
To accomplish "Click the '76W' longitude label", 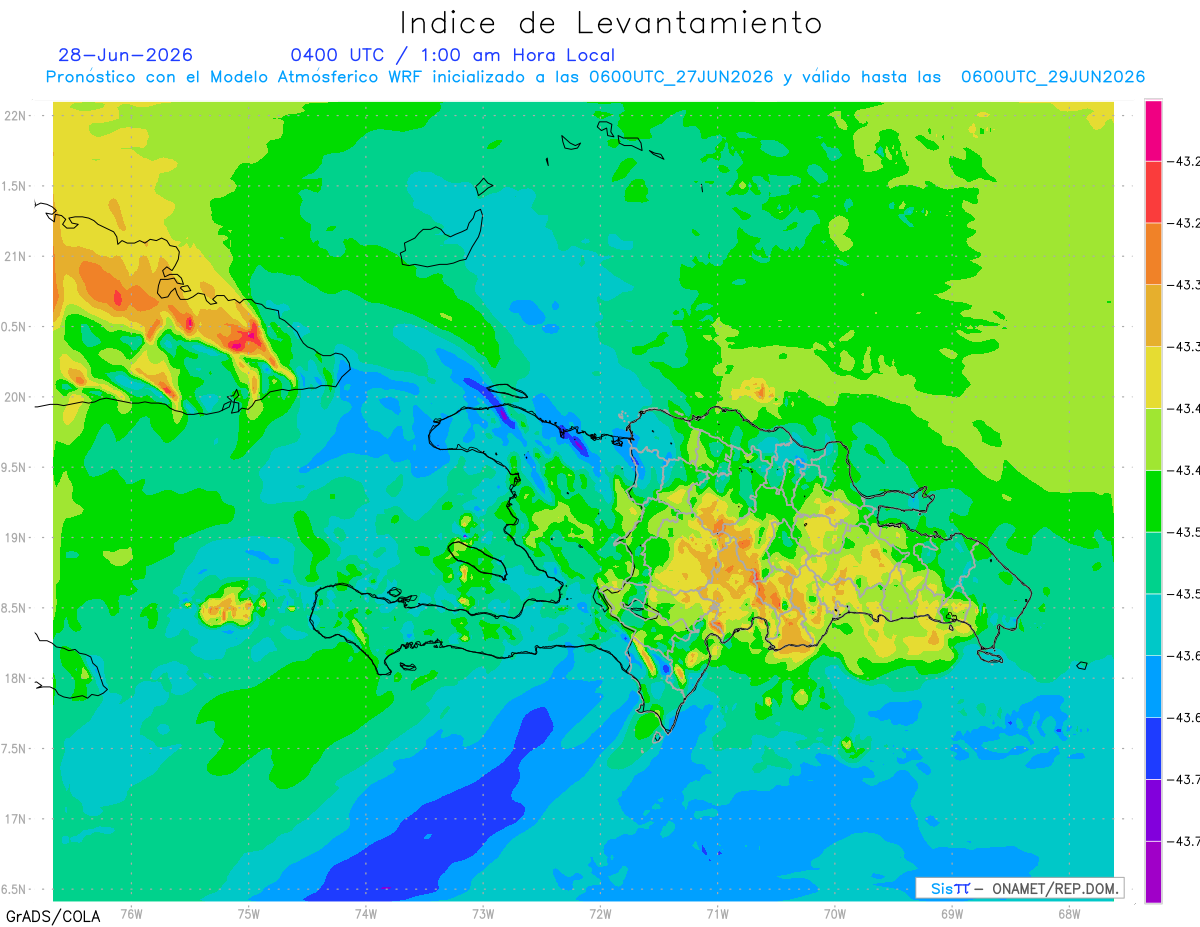I will (131, 914).
